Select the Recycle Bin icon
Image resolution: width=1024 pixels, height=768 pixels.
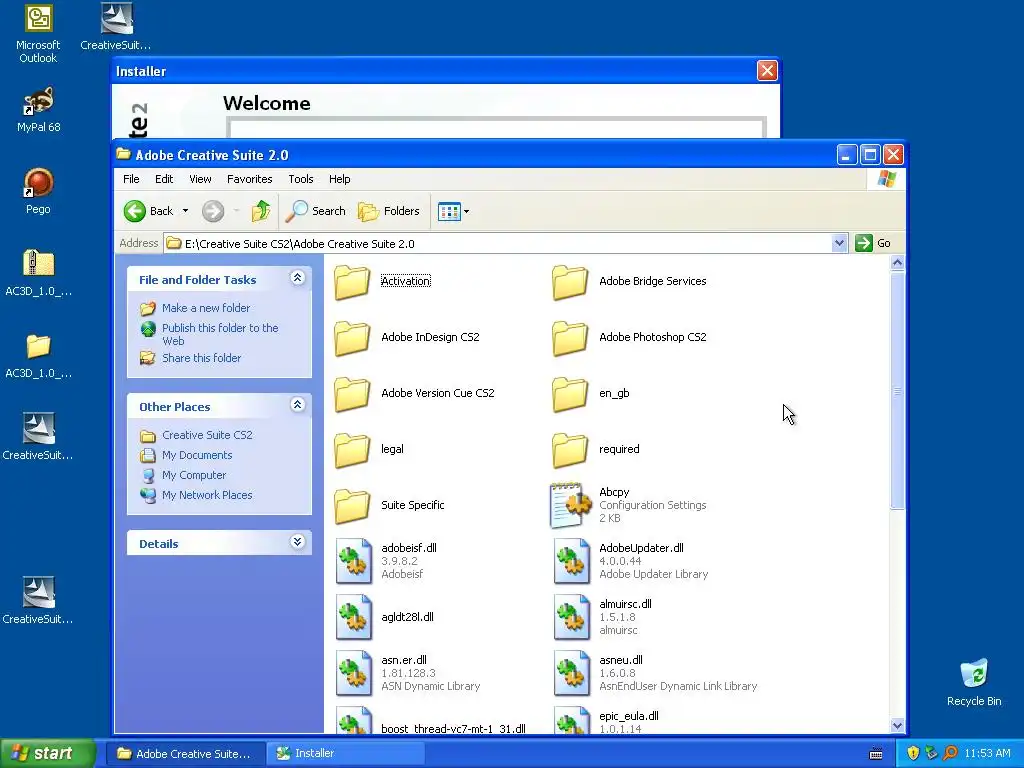pos(974,683)
